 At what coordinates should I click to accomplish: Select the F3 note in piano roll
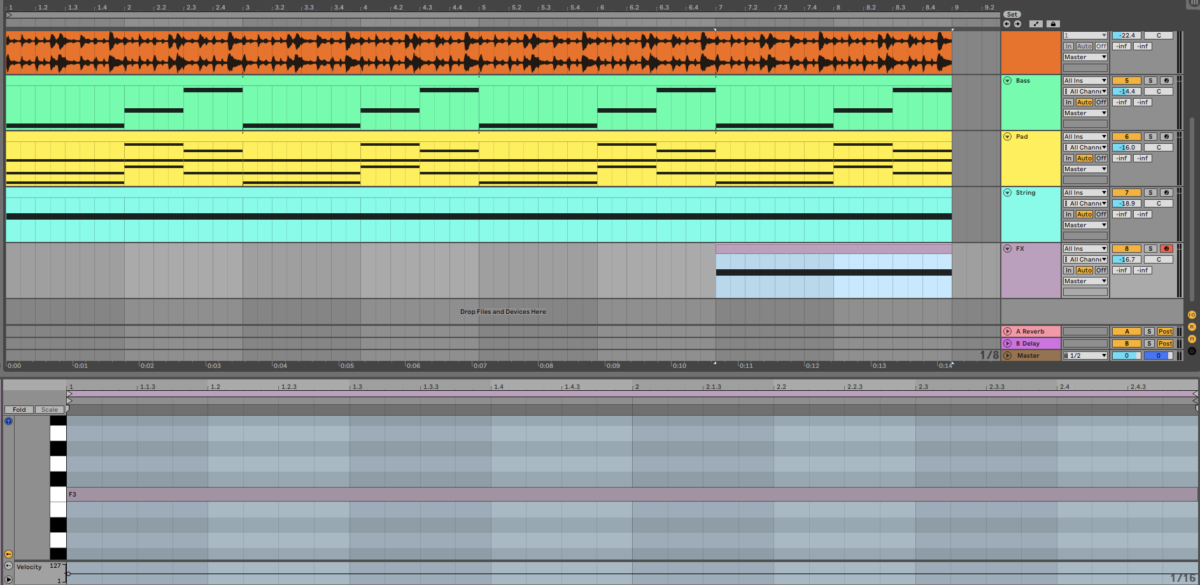(633, 494)
